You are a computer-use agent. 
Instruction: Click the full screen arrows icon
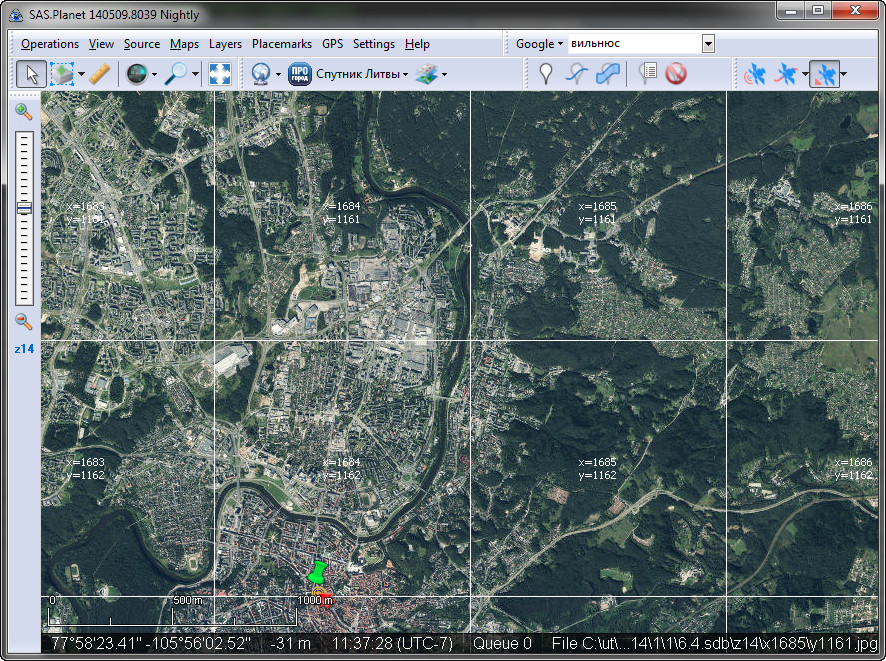coord(220,74)
